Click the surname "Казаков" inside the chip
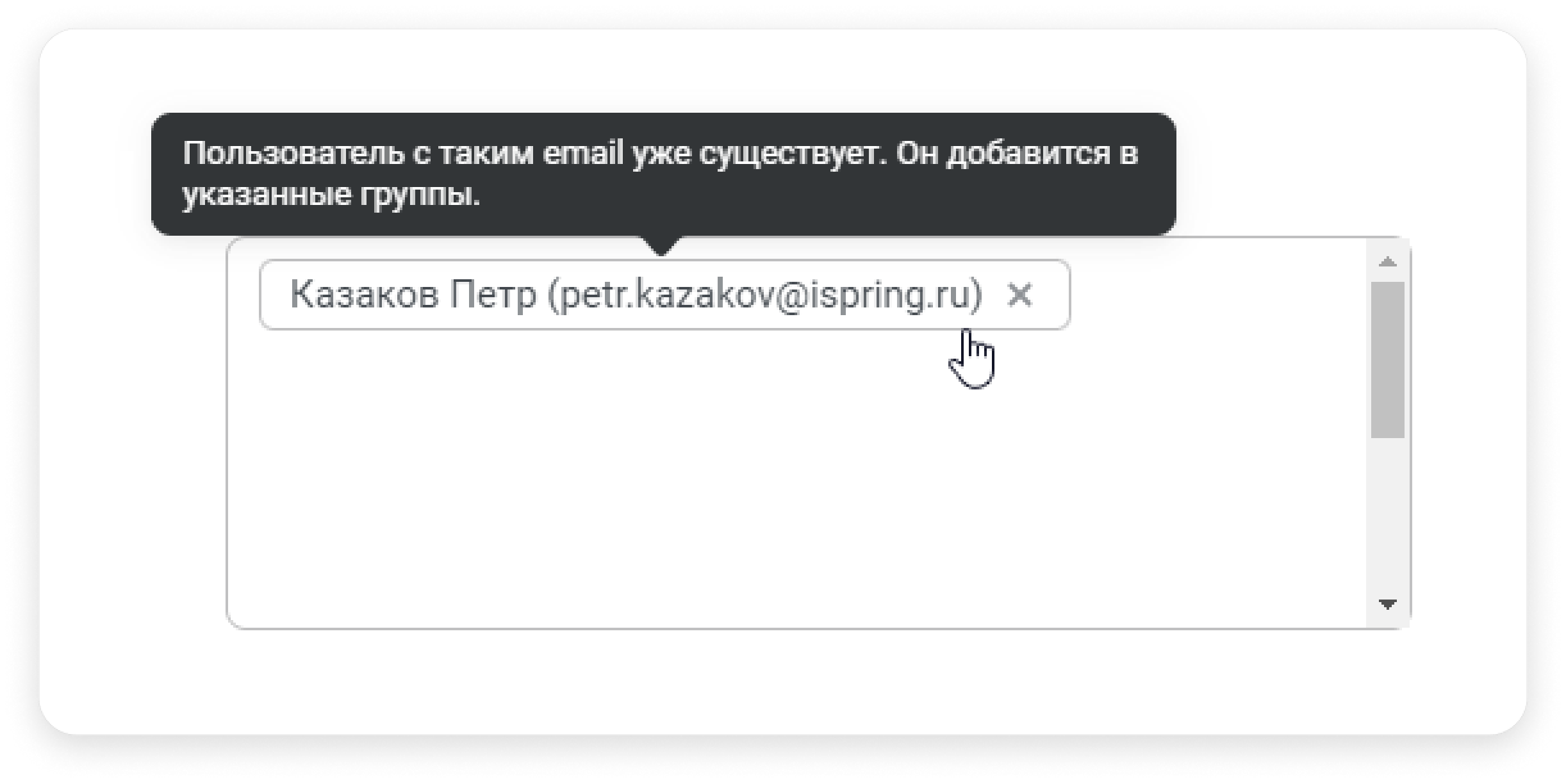Image resolution: width=1566 pixels, height=784 pixels. point(365,295)
